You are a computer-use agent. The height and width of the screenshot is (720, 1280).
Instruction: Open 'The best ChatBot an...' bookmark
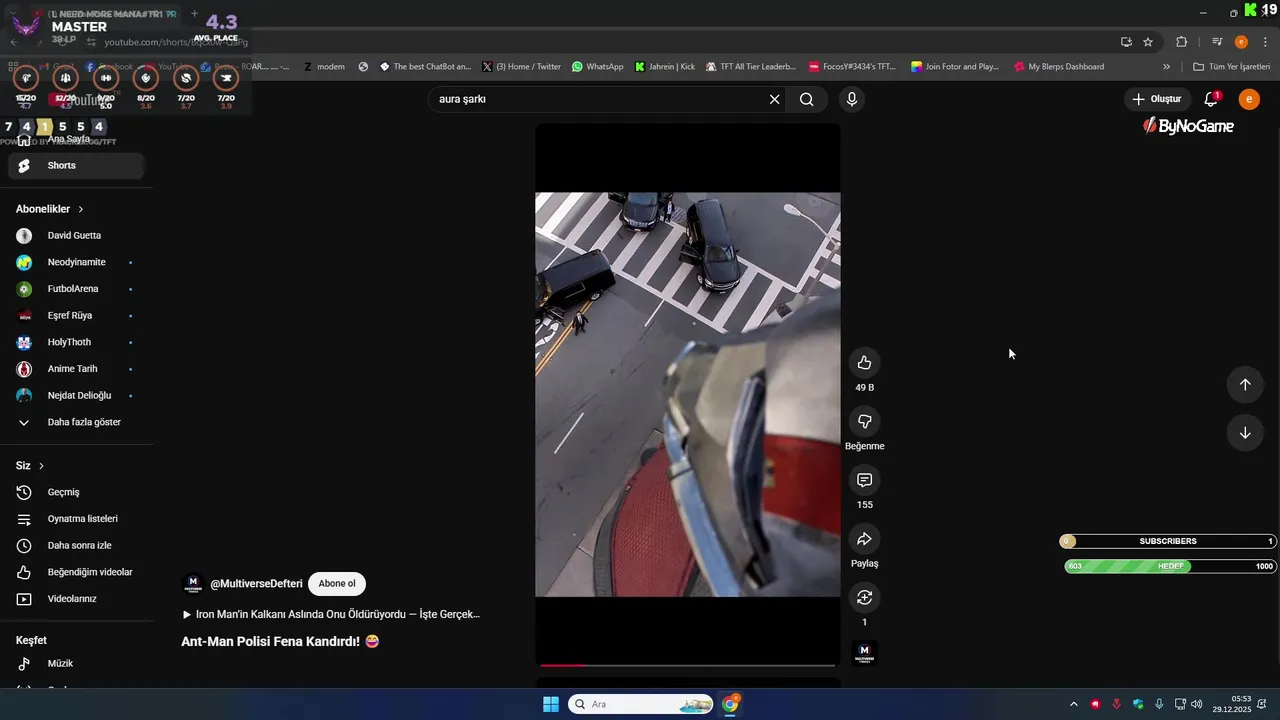click(425, 67)
